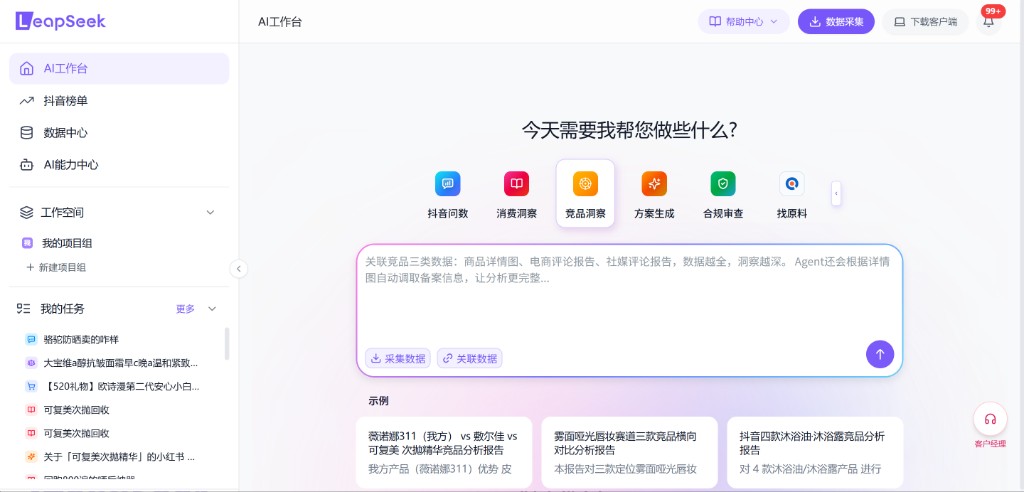The width and height of the screenshot is (1024, 492).
Task: Click the 工作空间 layers icon
Action: [26, 212]
